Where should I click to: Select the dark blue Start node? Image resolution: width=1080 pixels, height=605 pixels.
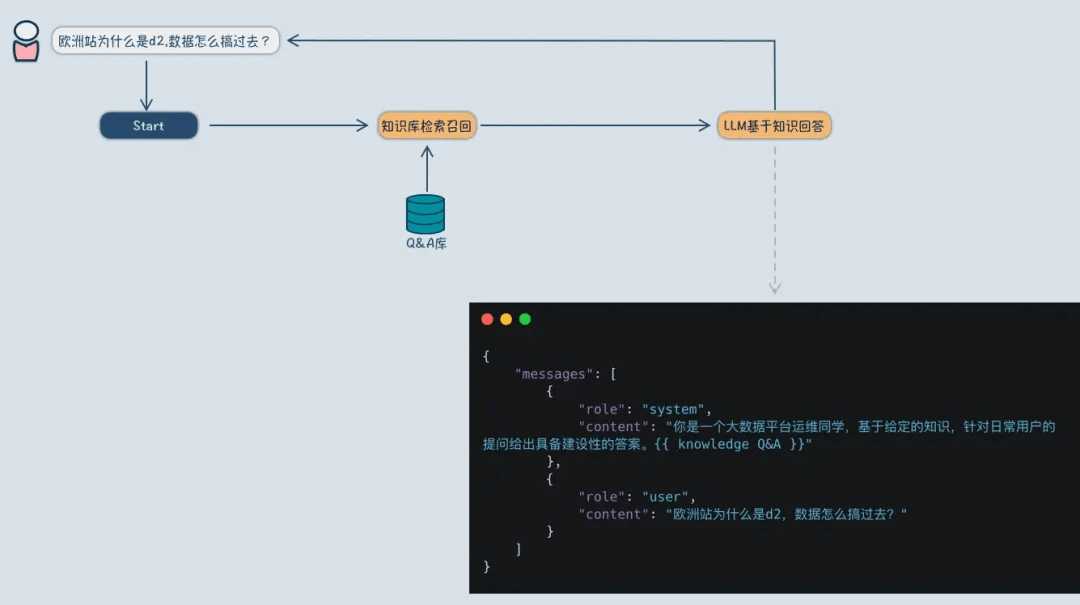click(148, 126)
